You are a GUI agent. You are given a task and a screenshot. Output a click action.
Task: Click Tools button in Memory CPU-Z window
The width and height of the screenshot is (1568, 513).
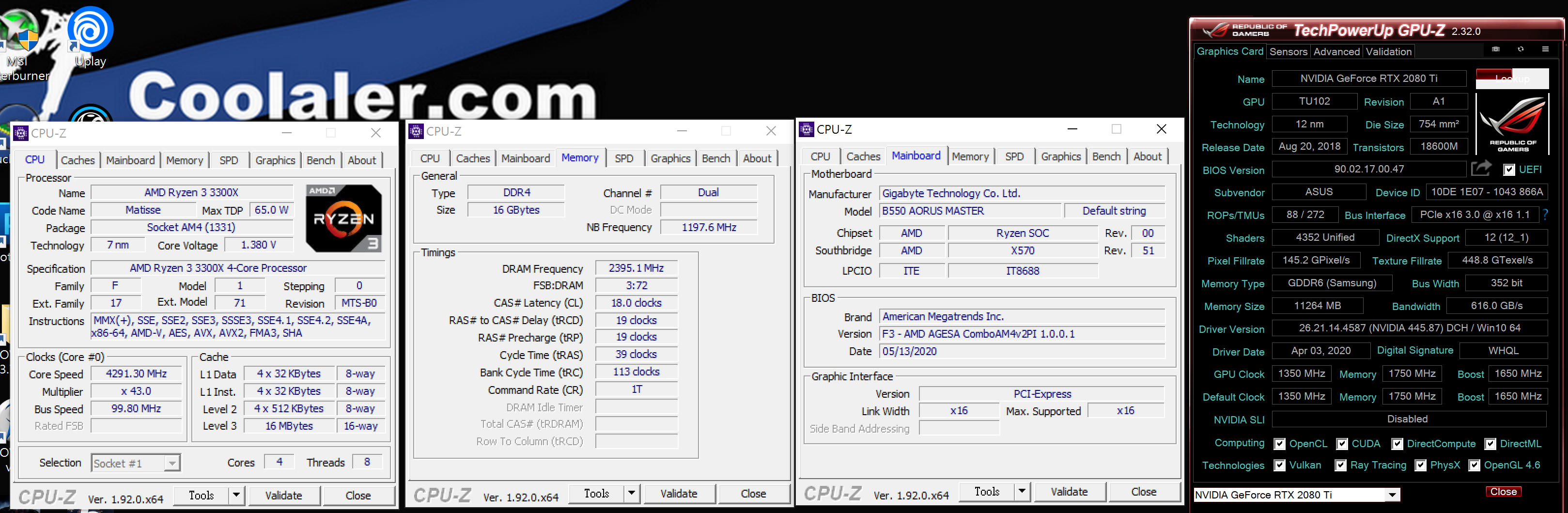click(x=596, y=494)
